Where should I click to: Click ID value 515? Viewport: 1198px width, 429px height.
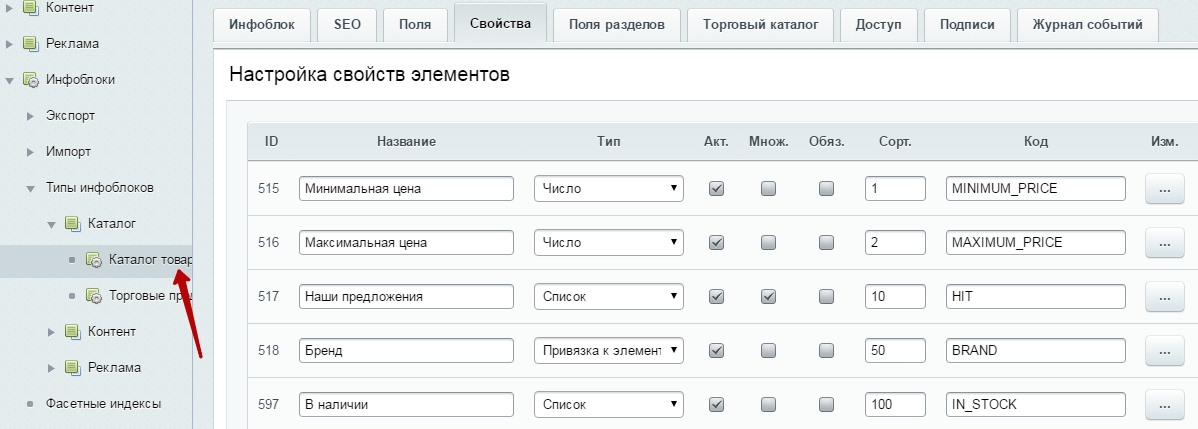(270, 188)
